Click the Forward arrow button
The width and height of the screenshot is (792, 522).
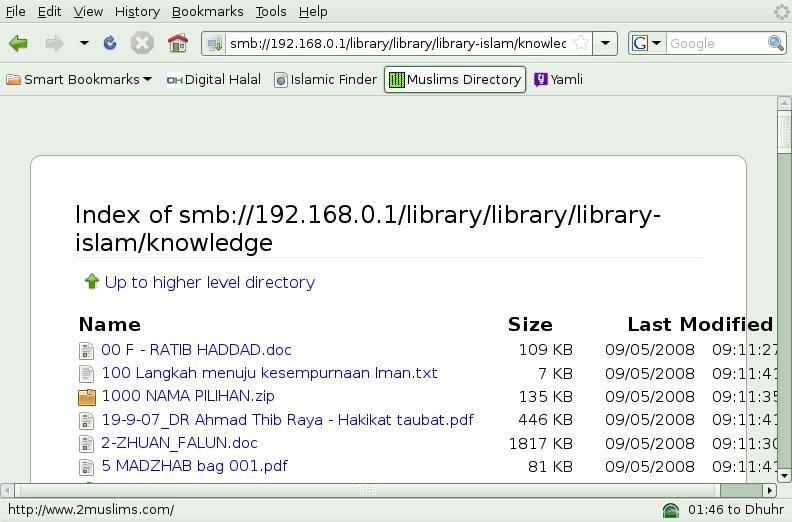[54, 43]
